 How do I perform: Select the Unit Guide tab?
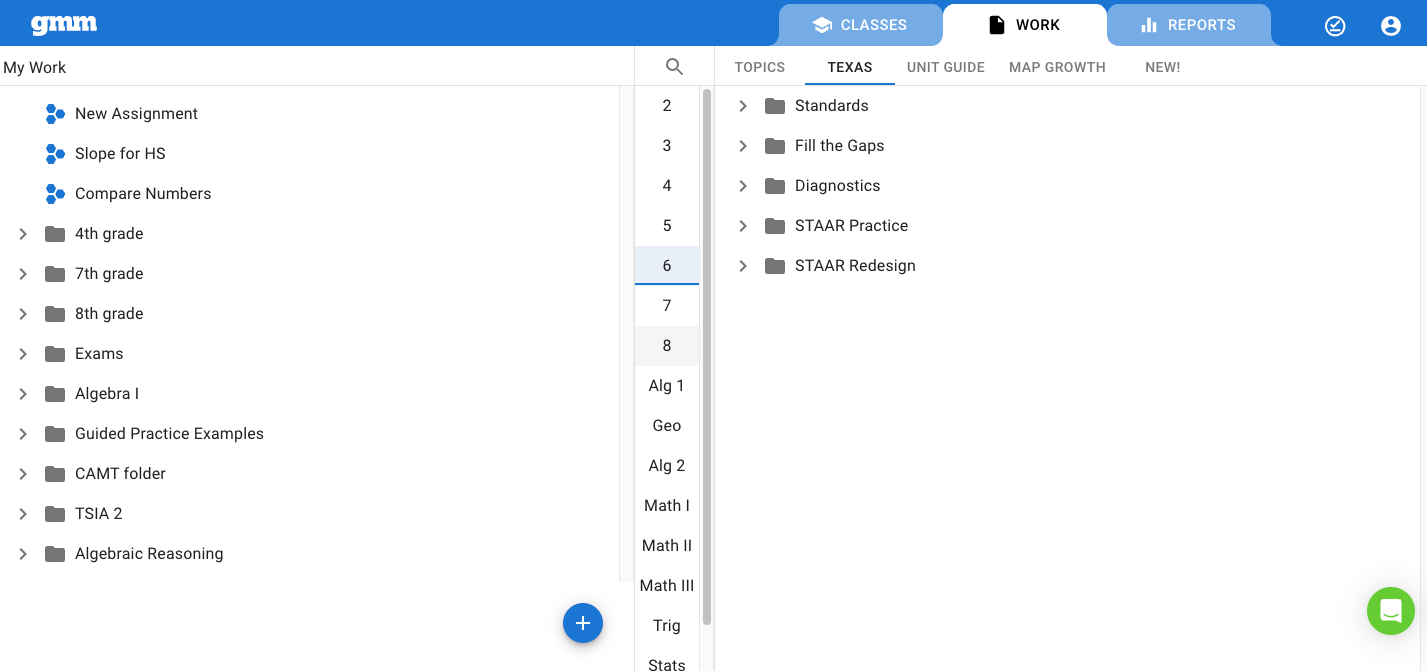click(945, 67)
